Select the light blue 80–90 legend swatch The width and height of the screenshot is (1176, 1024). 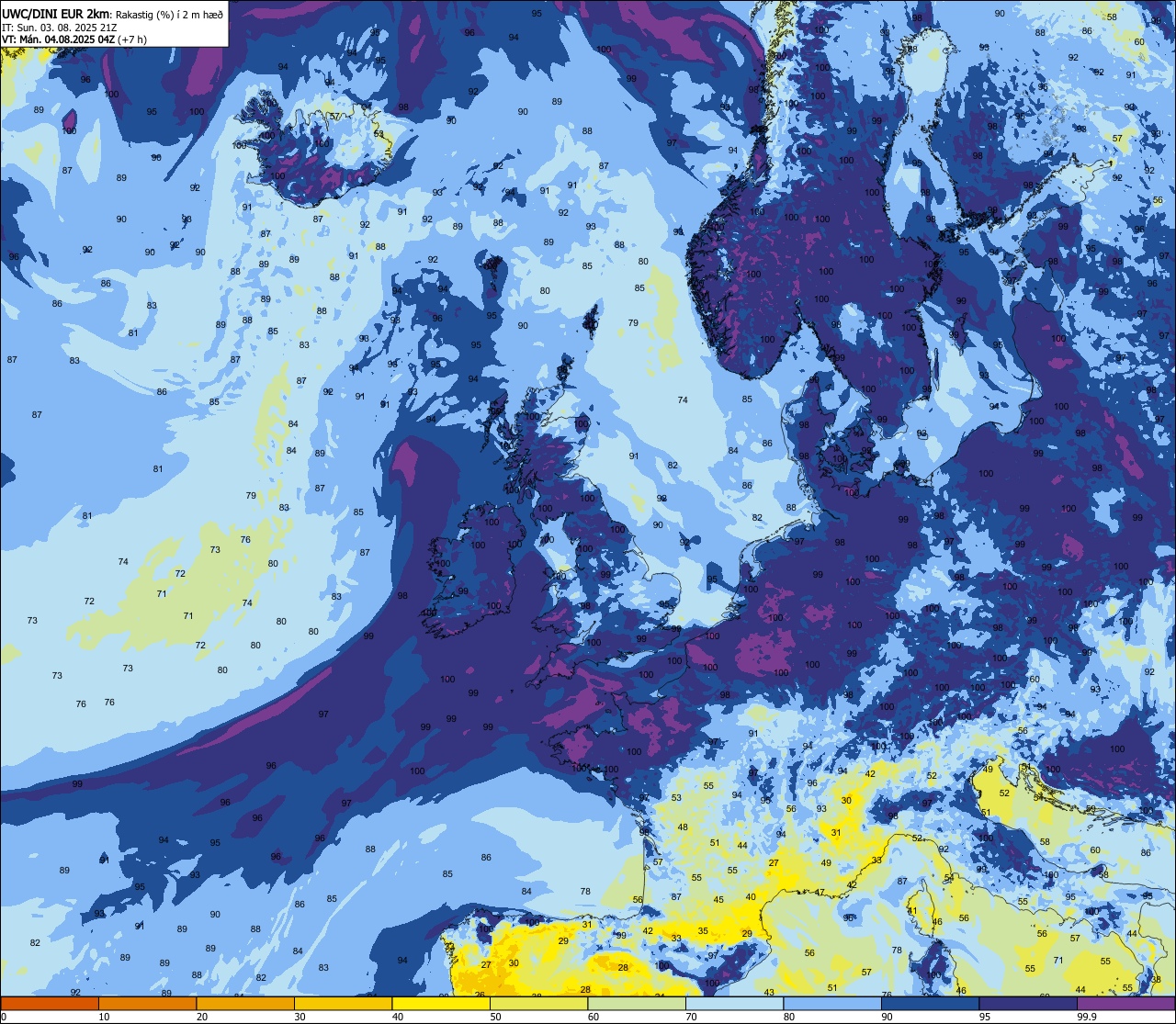pos(832,1003)
